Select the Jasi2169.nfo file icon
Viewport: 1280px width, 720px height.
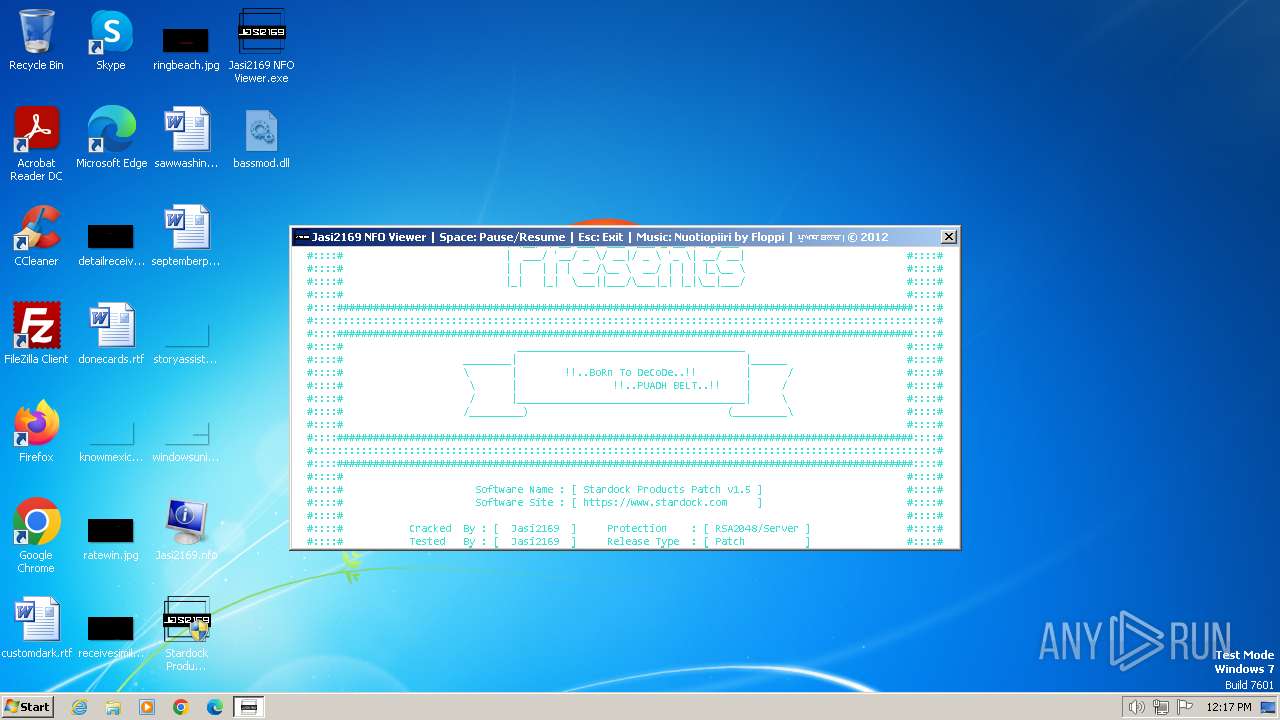click(x=186, y=530)
